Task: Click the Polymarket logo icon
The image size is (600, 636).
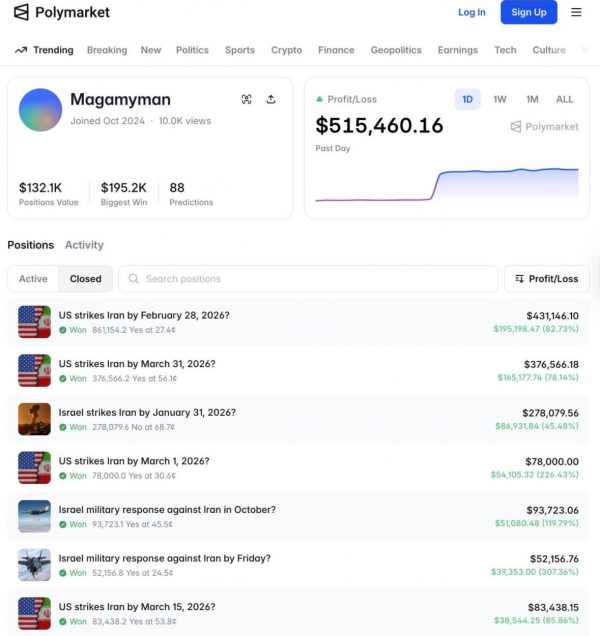Action: tap(21, 13)
